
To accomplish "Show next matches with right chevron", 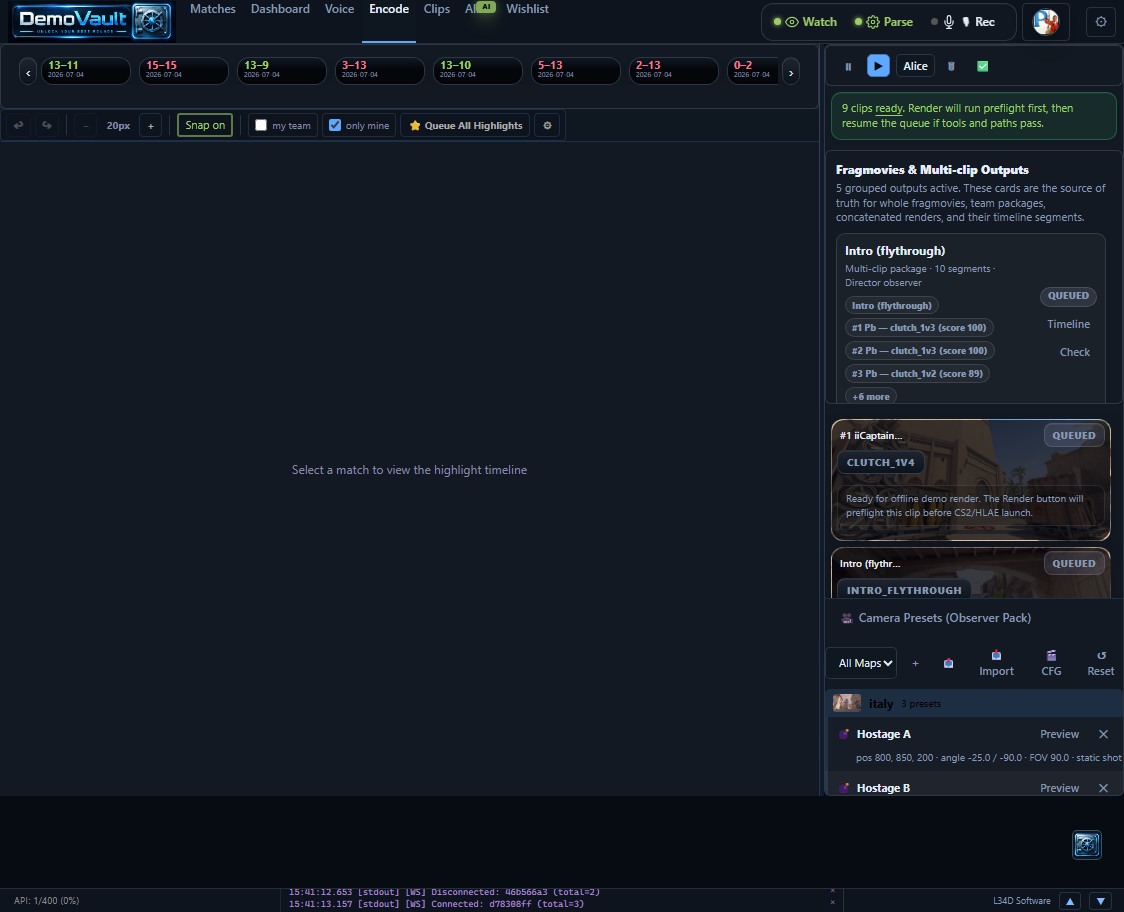I will (791, 72).
